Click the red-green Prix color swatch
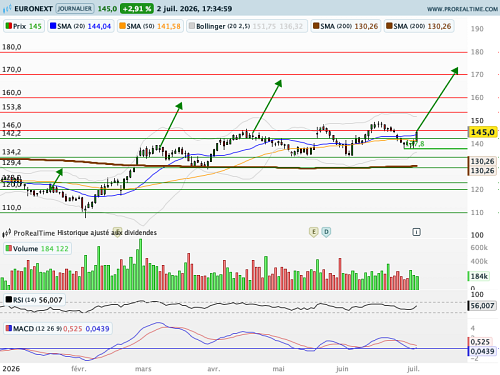 tap(9, 26)
